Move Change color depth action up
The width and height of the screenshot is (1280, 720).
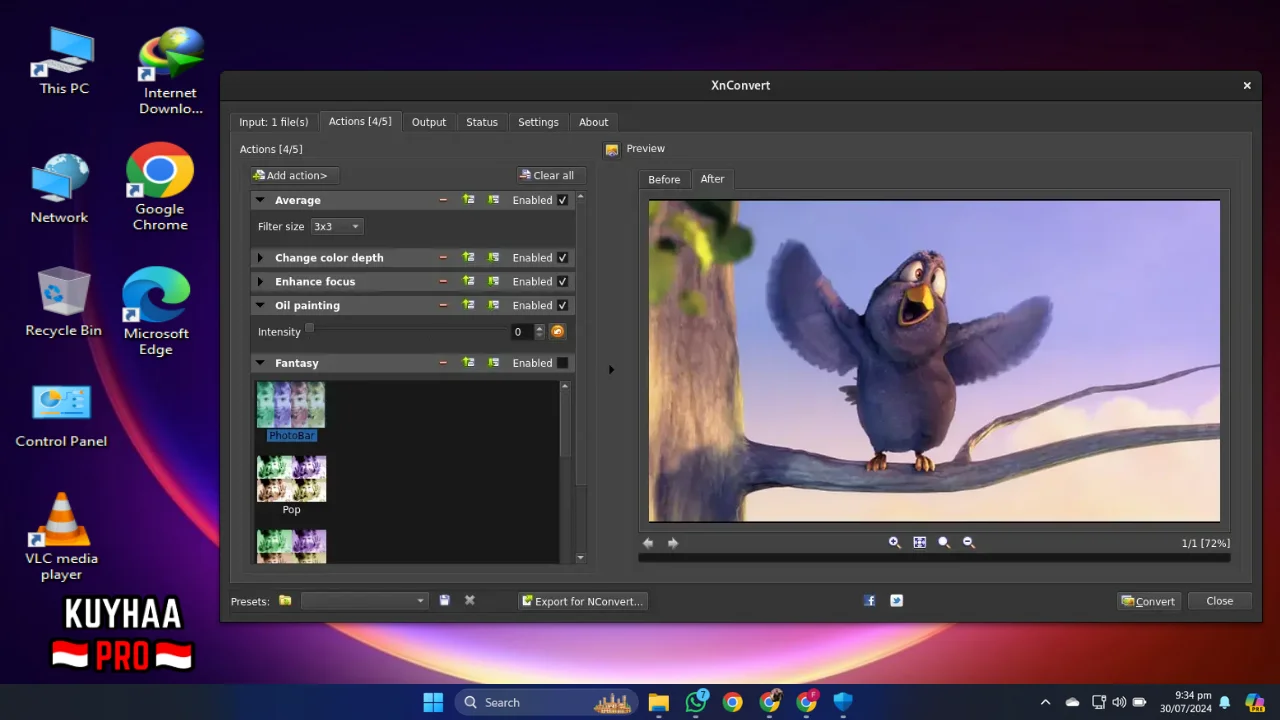pyautogui.click(x=468, y=257)
